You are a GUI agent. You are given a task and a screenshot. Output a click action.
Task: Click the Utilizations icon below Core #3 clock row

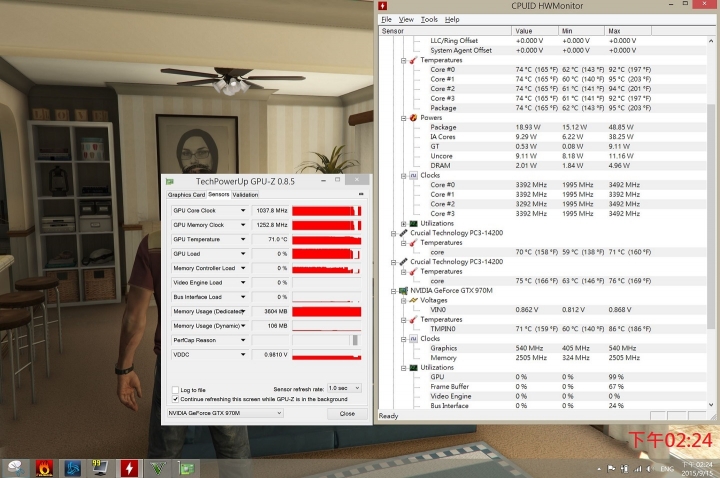pos(413,223)
